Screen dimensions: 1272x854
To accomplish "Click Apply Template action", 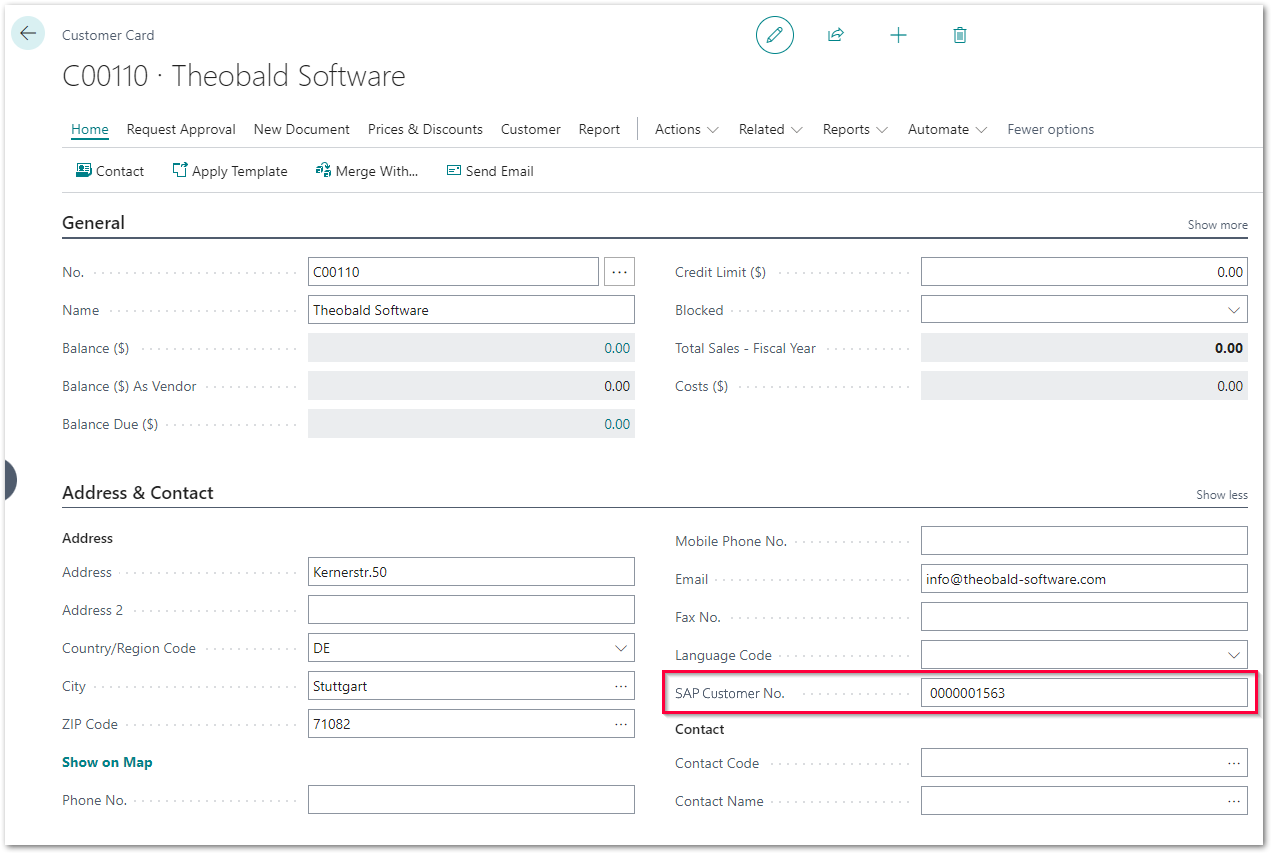I will tap(230, 171).
